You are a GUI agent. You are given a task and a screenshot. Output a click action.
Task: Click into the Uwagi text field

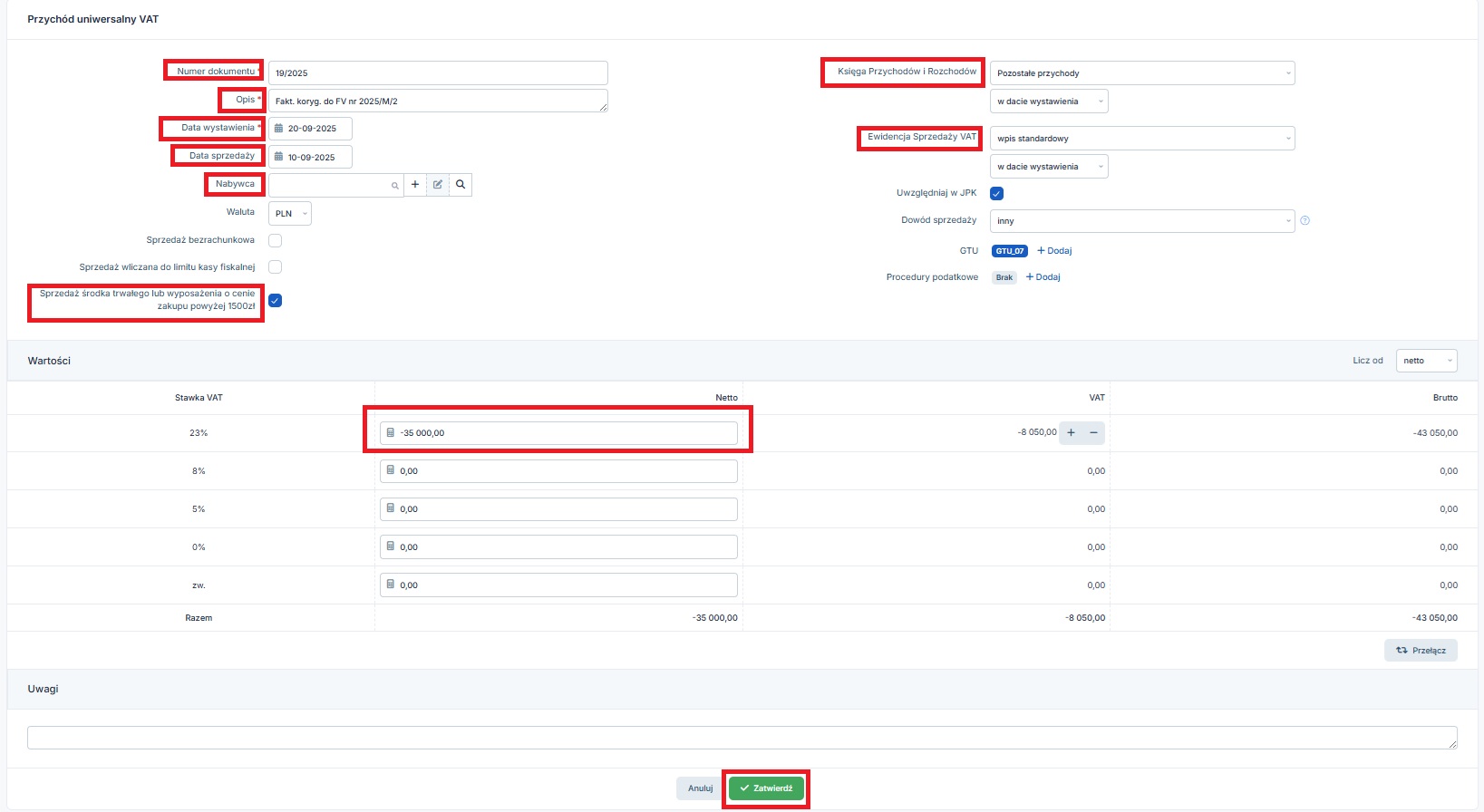[742, 738]
